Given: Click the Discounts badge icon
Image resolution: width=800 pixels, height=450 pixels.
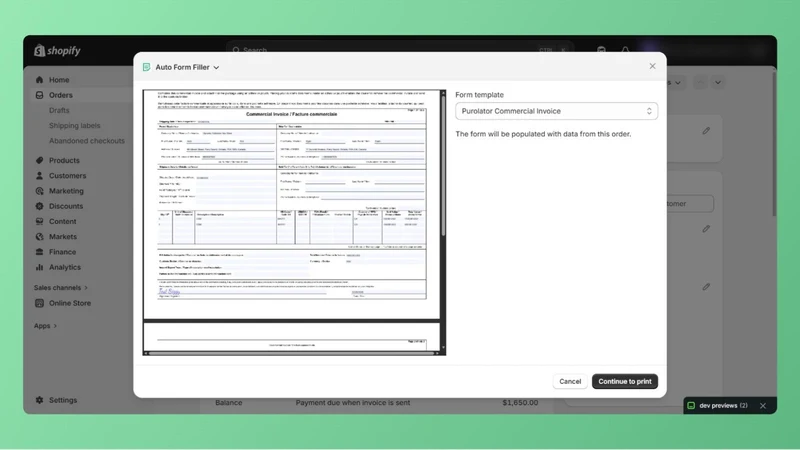Looking at the screenshot, I should (39, 206).
